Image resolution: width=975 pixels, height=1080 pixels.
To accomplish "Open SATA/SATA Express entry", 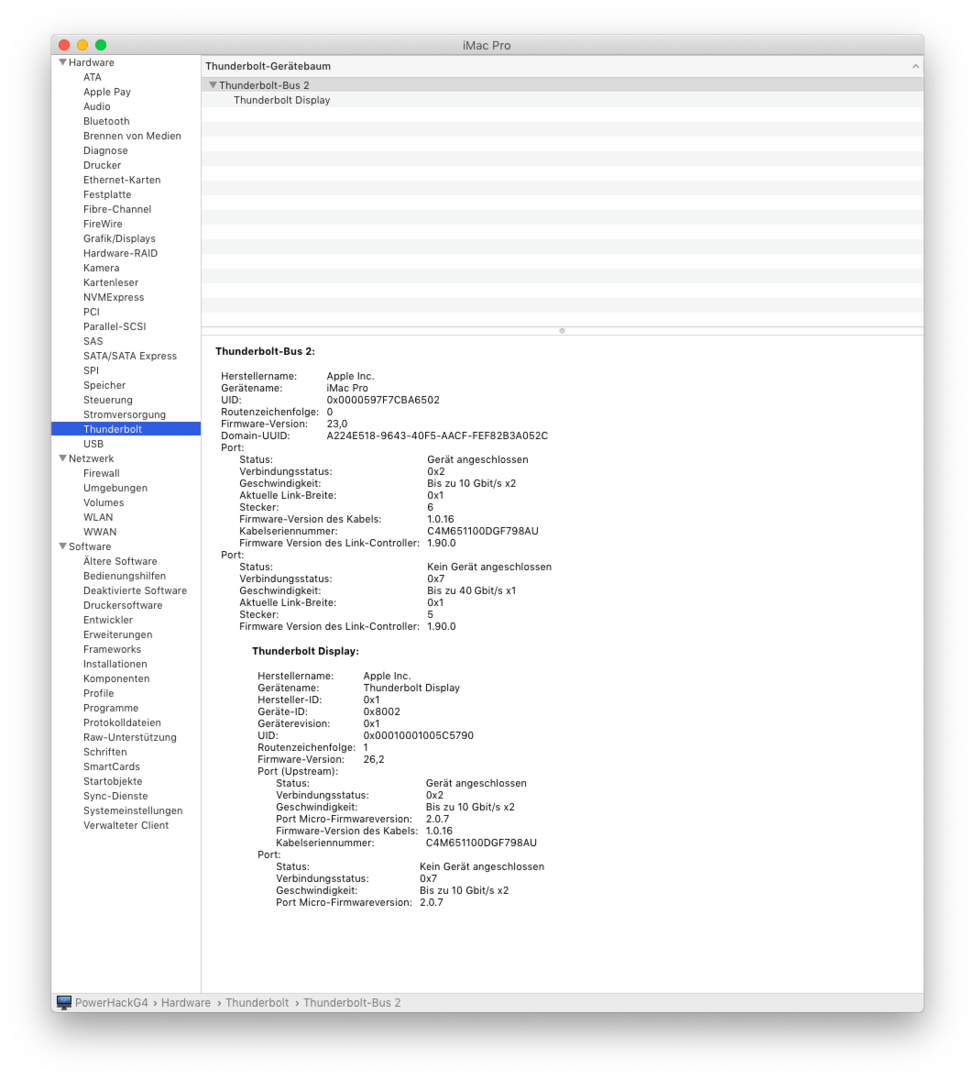I will point(130,355).
